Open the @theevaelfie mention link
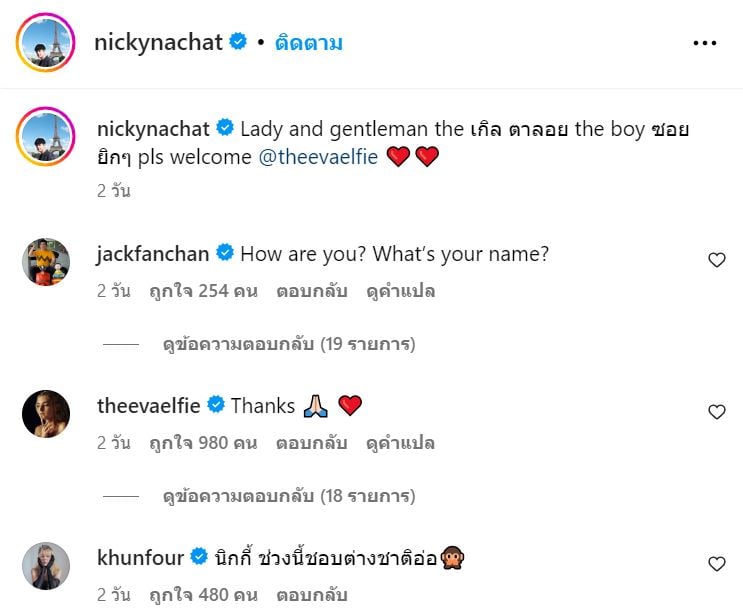 (318, 157)
